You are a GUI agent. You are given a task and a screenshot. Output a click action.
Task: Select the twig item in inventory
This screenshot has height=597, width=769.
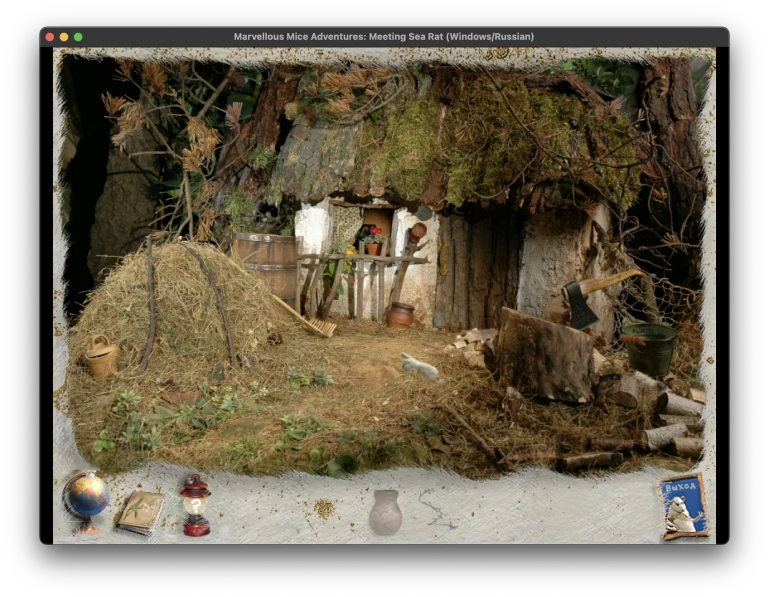coord(436,509)
